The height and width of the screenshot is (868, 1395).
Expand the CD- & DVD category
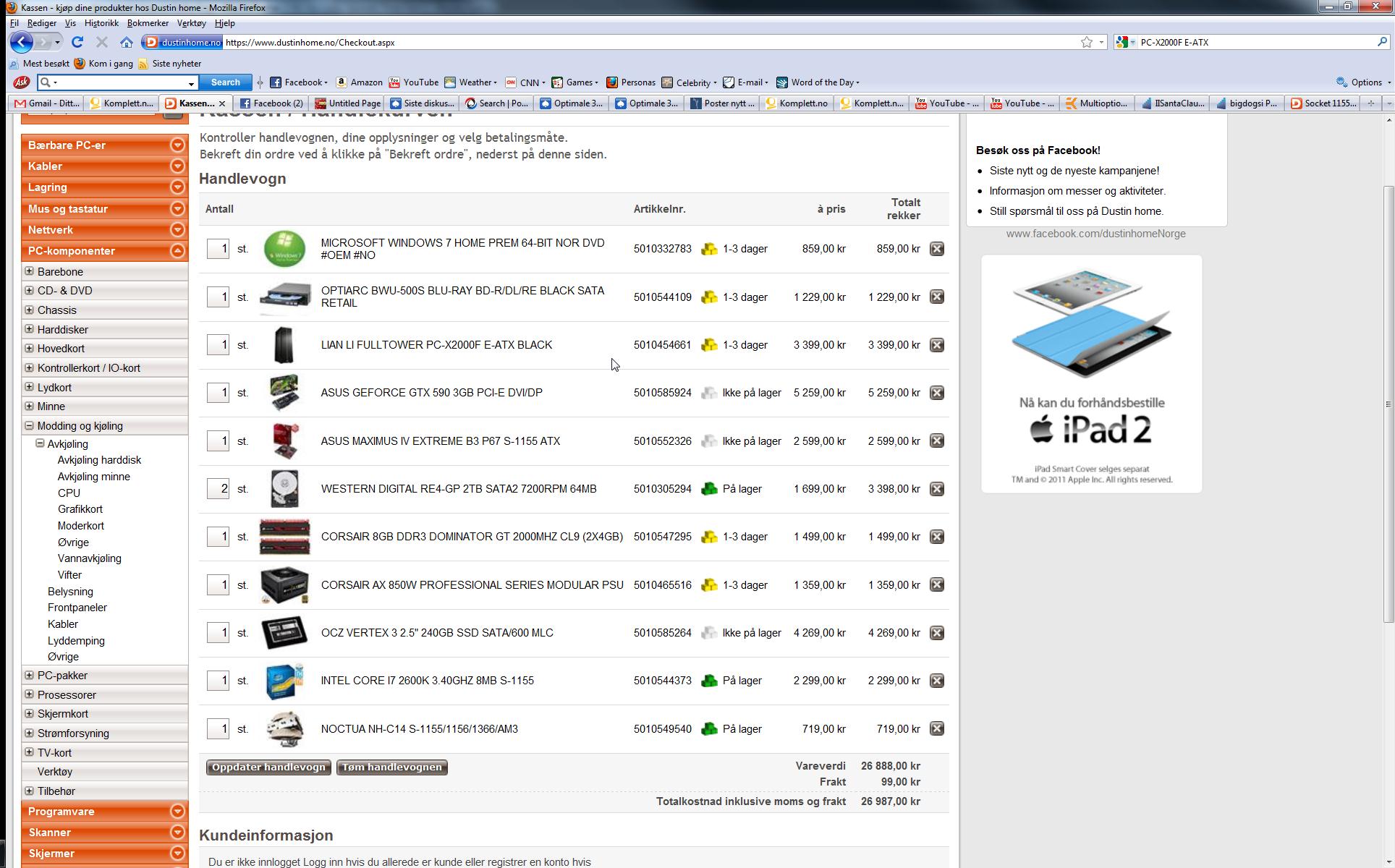pos(29,291)
